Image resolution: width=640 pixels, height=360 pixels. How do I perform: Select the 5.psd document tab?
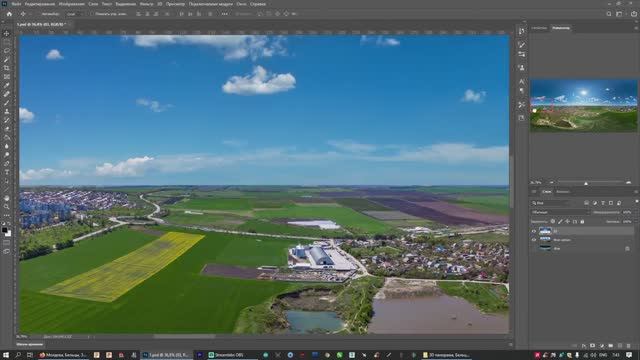(42, 24)
